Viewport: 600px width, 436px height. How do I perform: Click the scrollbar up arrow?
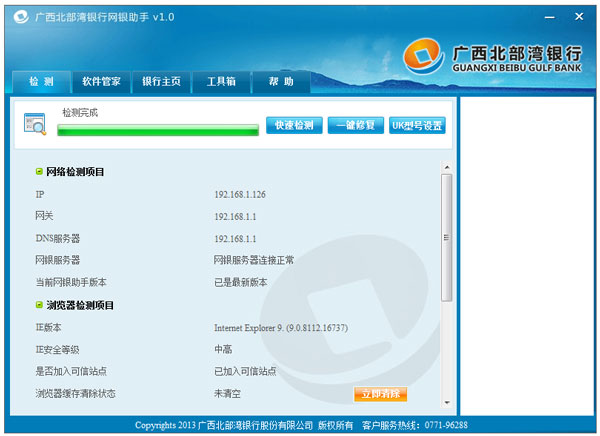[x=447, y=167]
